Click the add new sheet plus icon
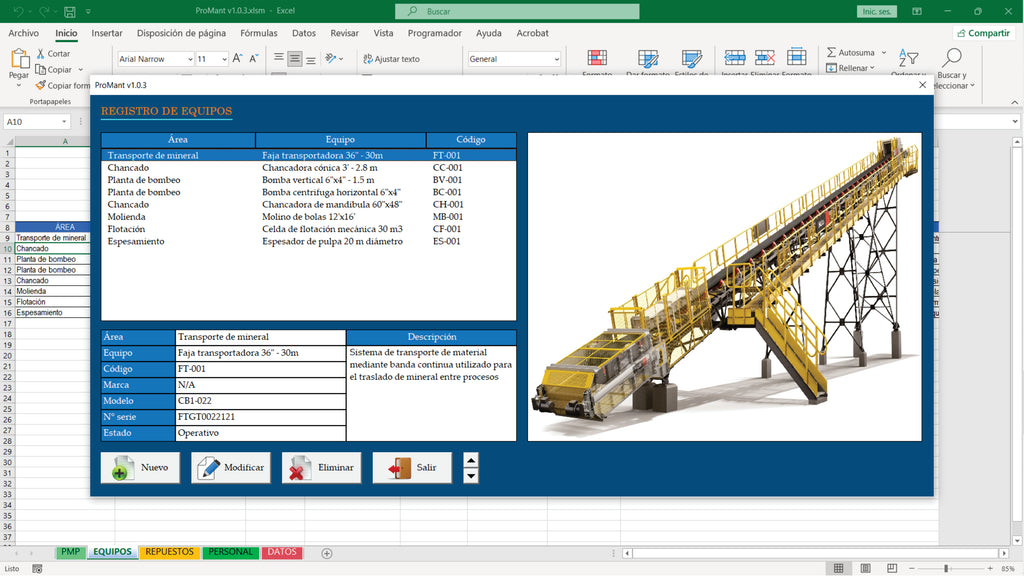 (327, 553)
